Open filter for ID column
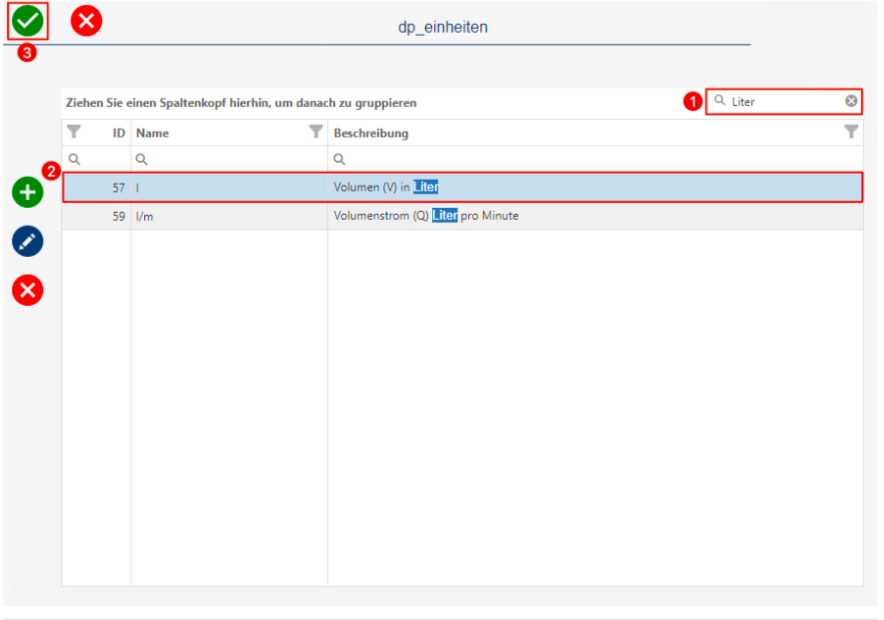 74,132
